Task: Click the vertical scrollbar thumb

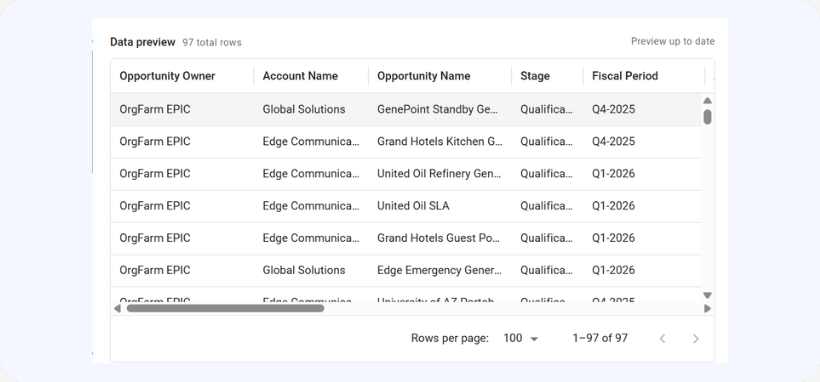Action: pos(708,117)
